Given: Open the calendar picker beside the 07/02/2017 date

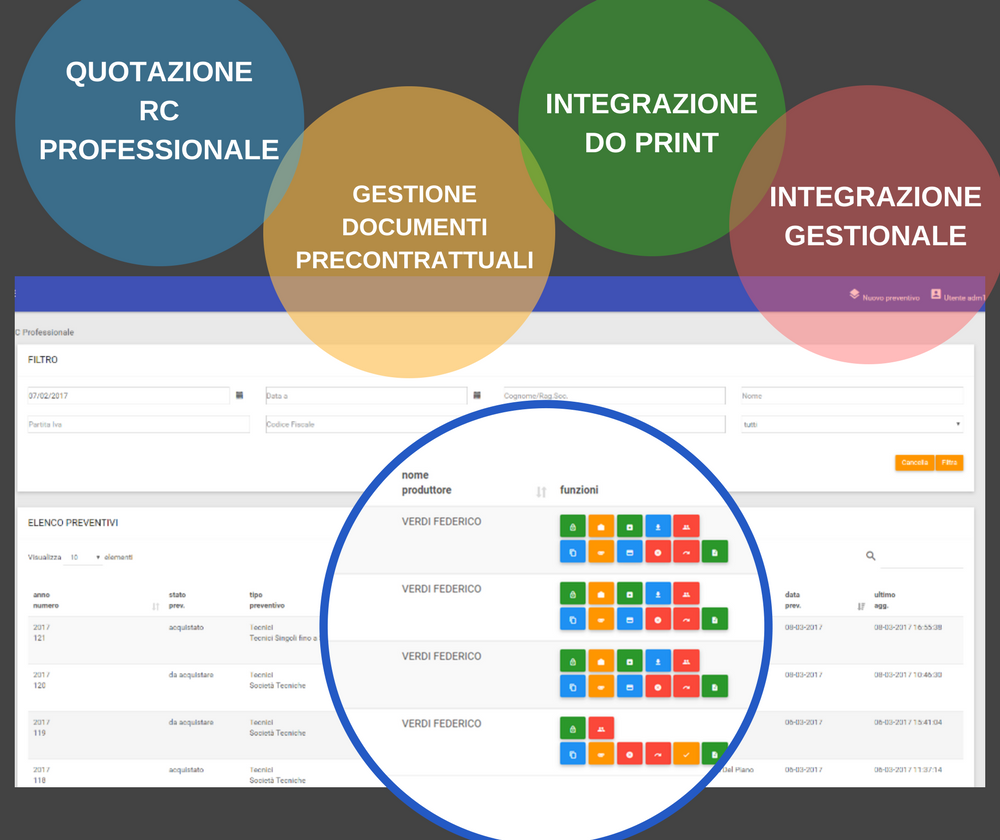Looking at the screenshot, I should [x=240, y=395].
